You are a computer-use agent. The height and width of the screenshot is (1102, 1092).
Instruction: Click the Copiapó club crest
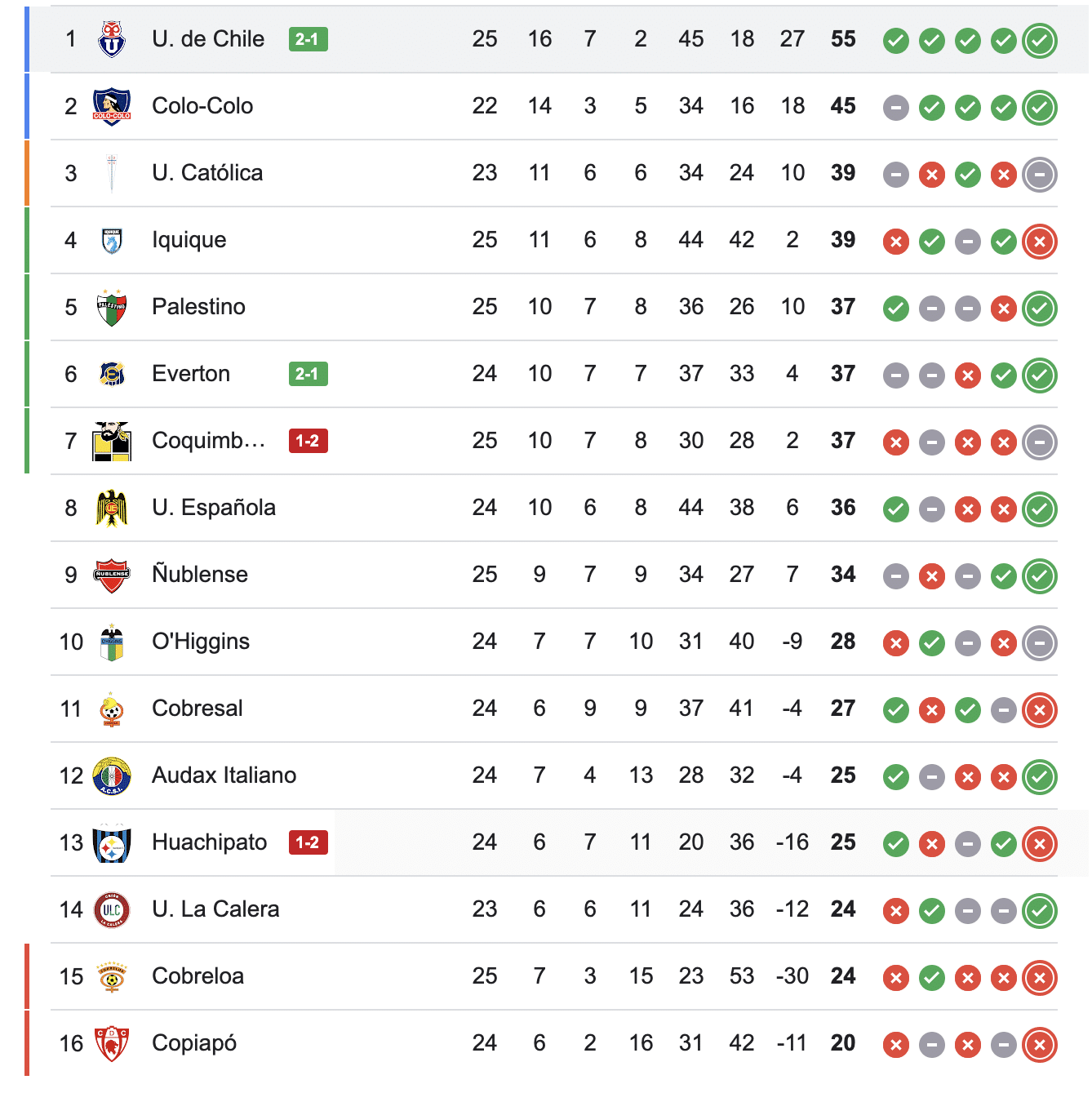click(112, 1043)
